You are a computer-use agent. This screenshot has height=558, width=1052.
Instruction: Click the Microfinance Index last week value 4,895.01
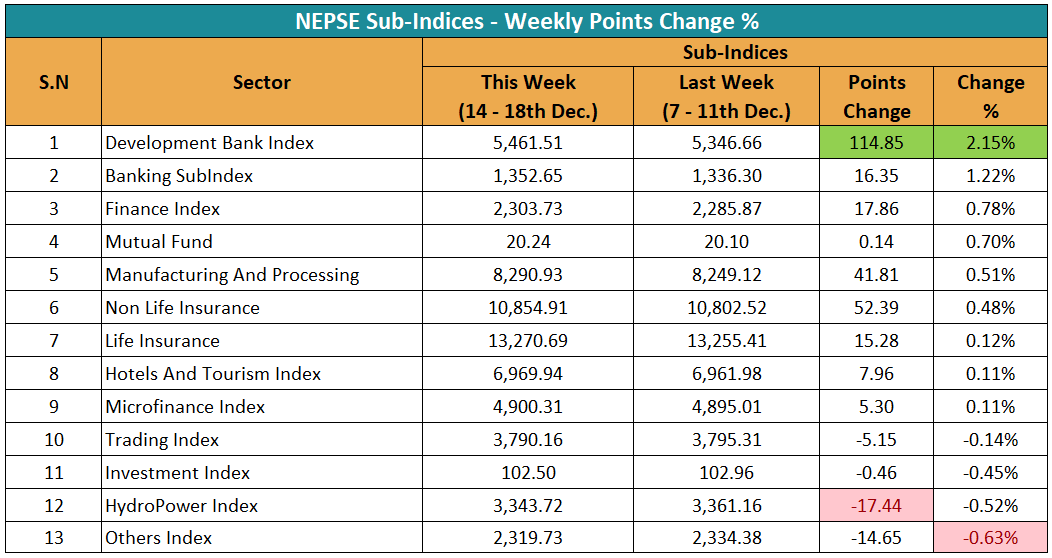pyautogui.click(x=726, y=407)
